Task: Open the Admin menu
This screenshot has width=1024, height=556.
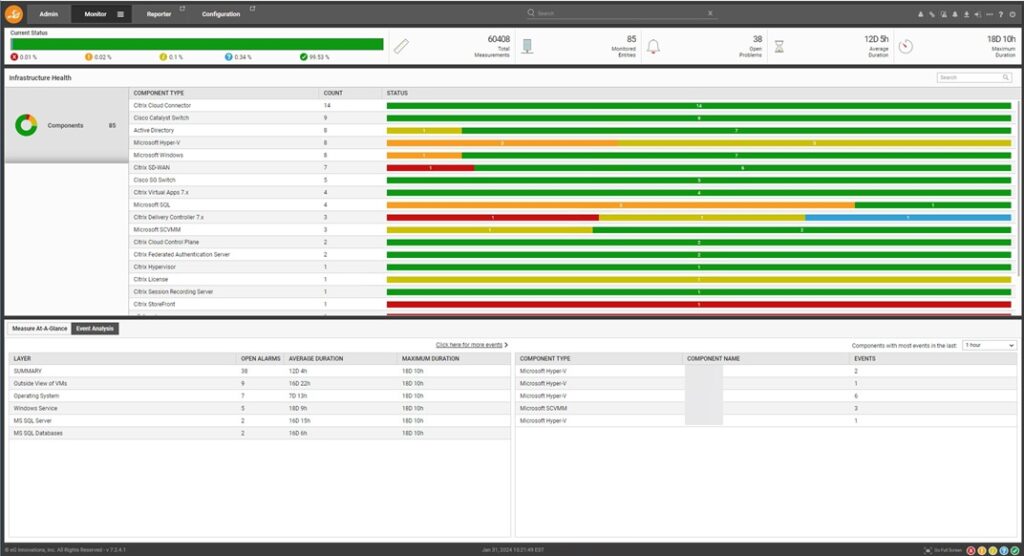Action: click(x=48, y=14)
